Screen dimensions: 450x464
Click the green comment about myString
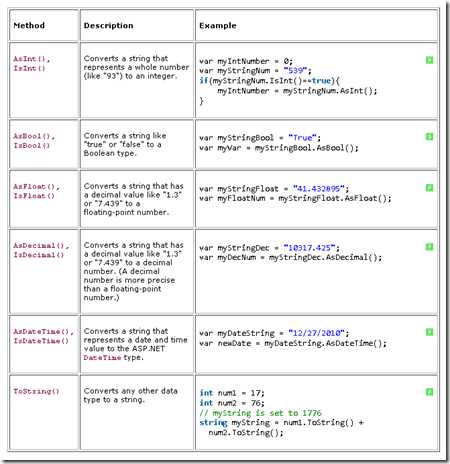point(260,413)
